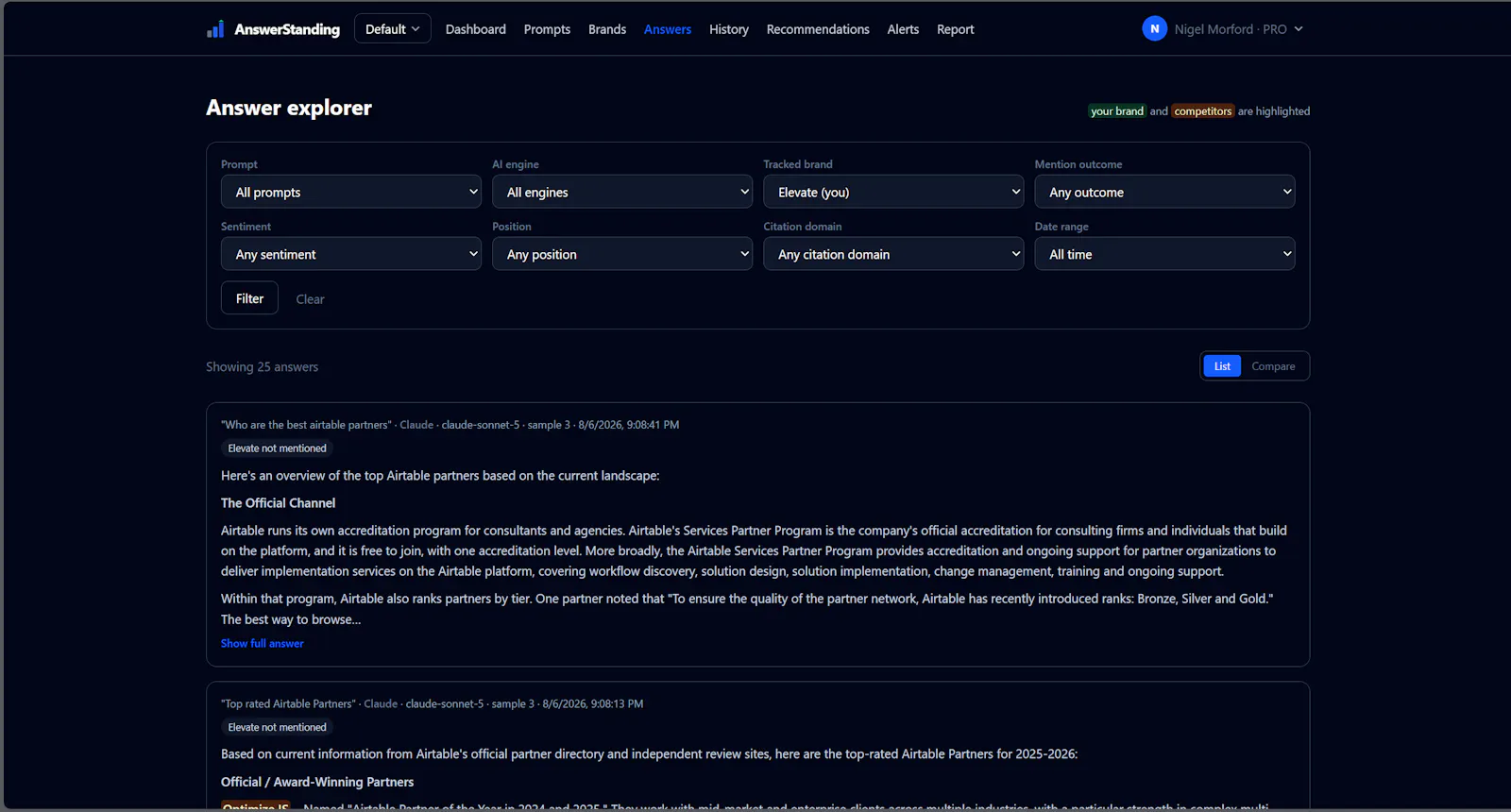Click 'The Official Channel' subheading
This screenshot has height=812, width=1511.
278,503
